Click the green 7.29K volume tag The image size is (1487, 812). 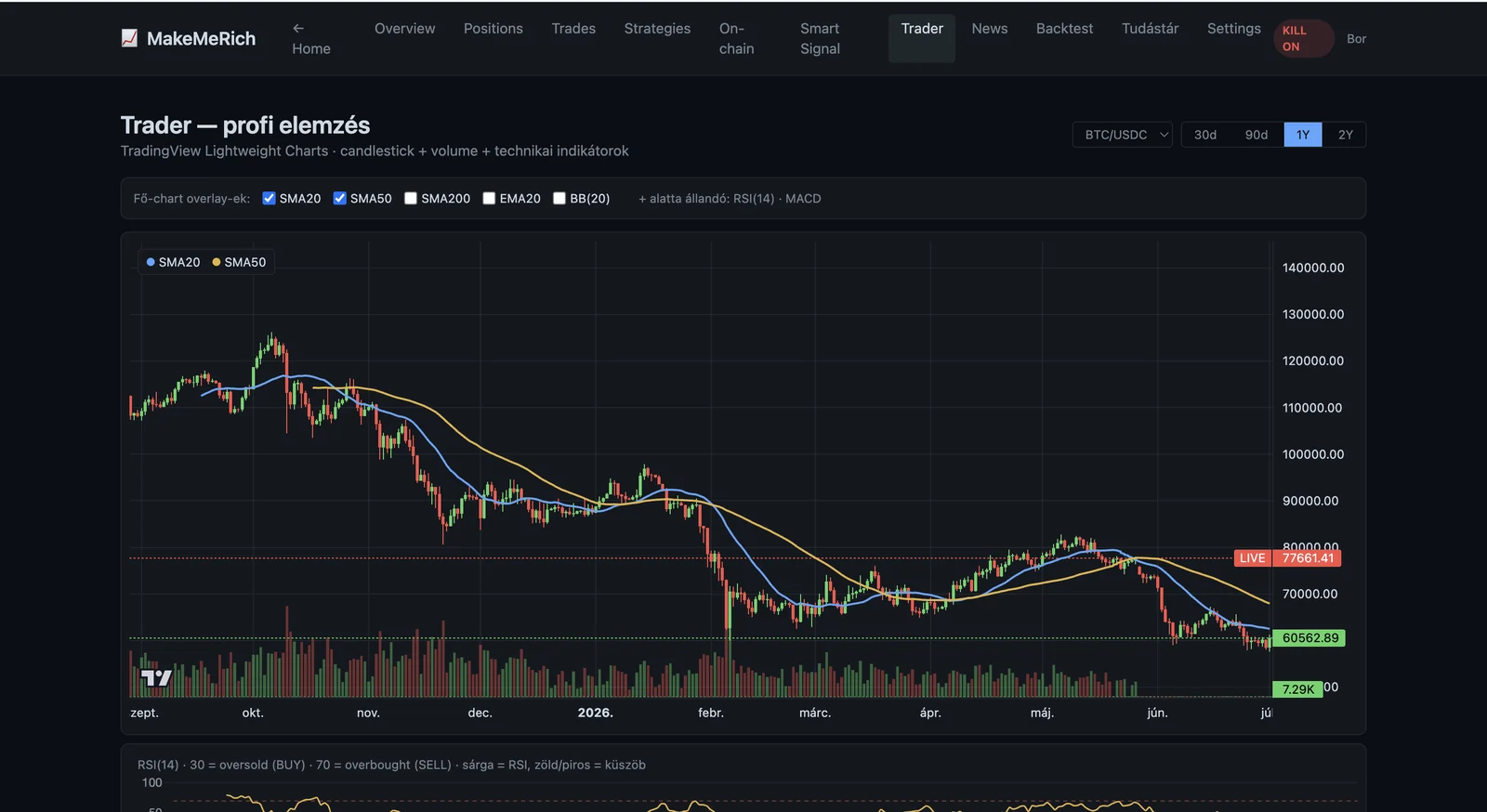(1297, 689)
